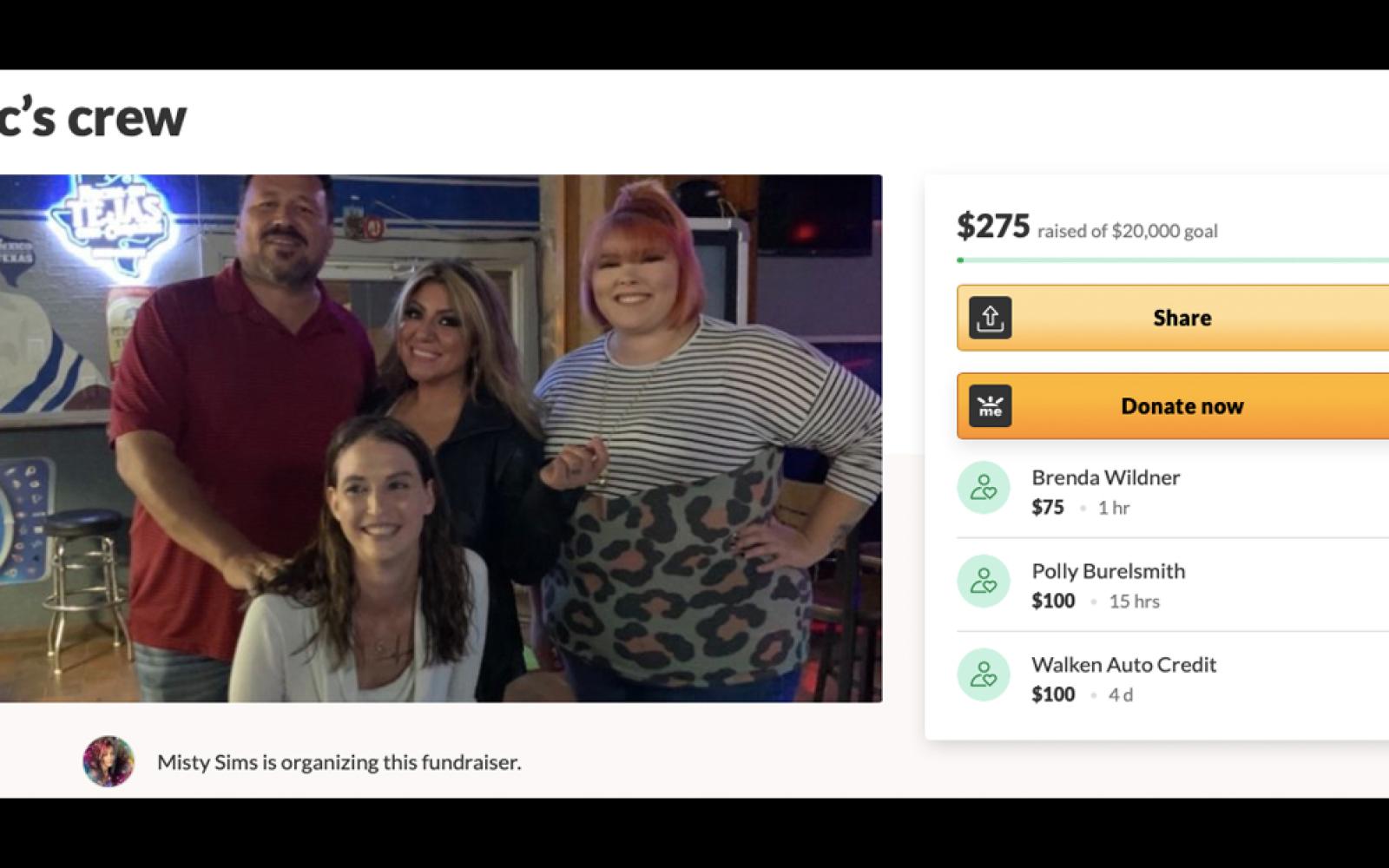Image resolution: width=1389 pixels, height=868 pixels.
Task: Click the Donate now button
Action: [1173, 406]
